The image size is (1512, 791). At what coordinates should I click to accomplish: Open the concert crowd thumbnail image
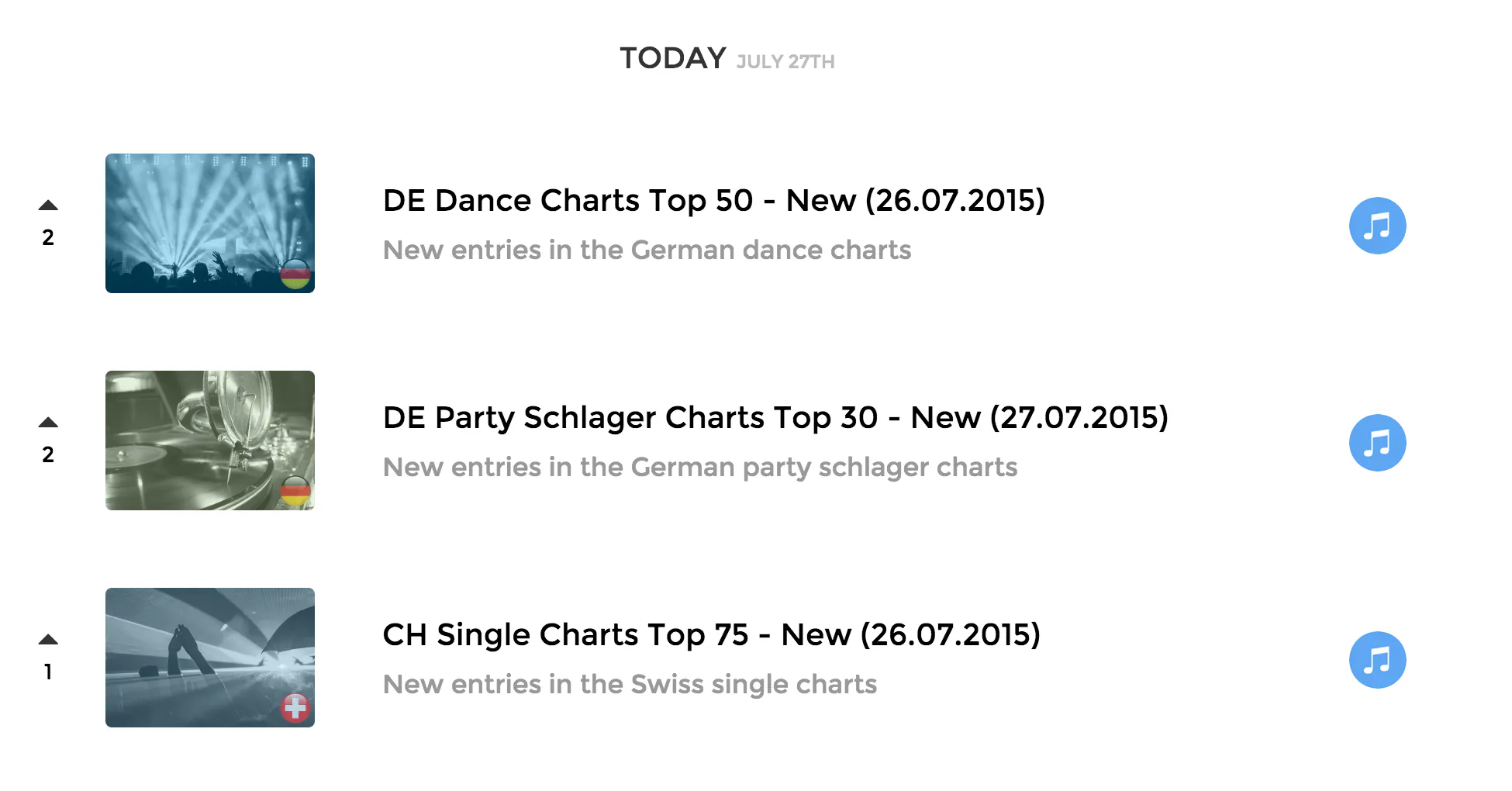pyautogui.click(x=210, y=223)
